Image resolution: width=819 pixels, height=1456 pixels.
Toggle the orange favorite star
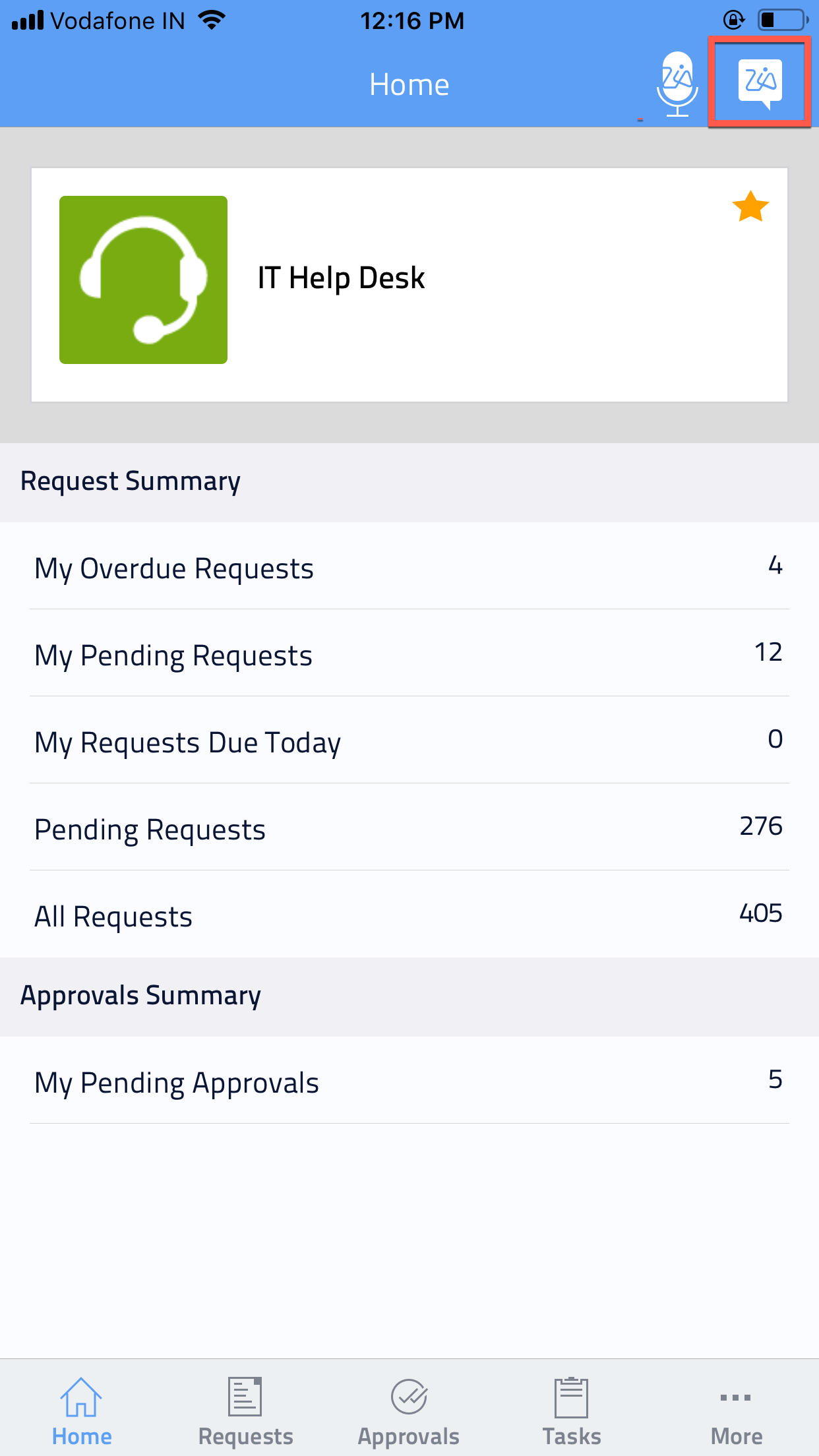pos(750,207)
